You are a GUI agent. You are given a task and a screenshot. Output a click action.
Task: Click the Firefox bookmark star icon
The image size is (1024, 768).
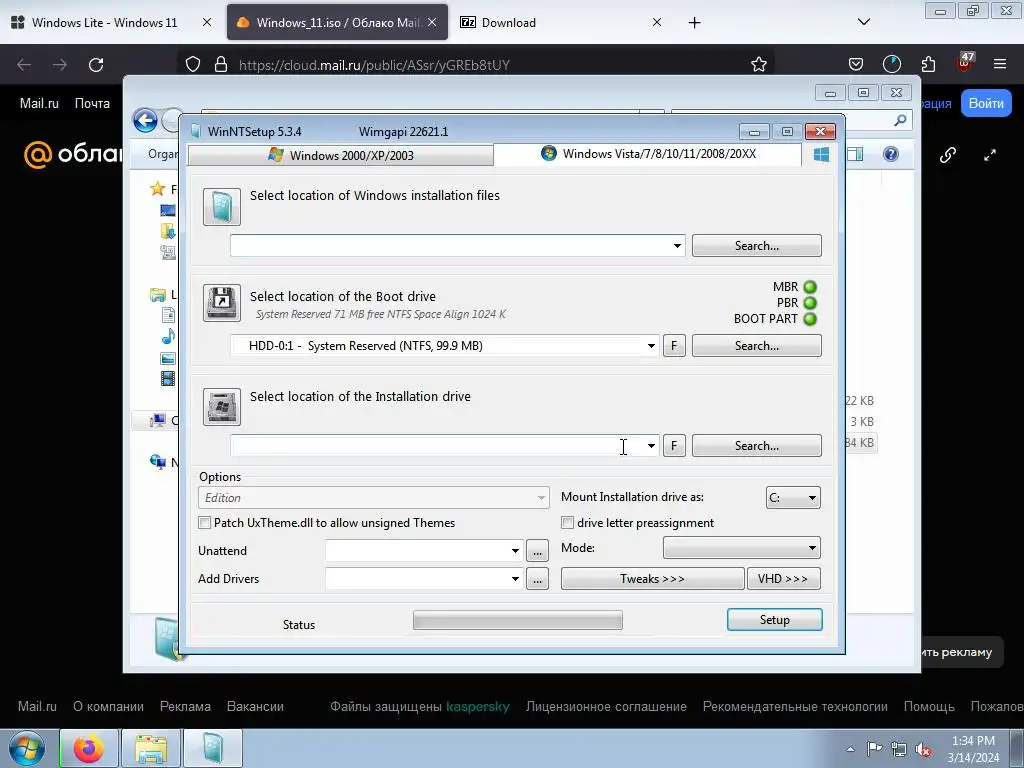(758, 65)
